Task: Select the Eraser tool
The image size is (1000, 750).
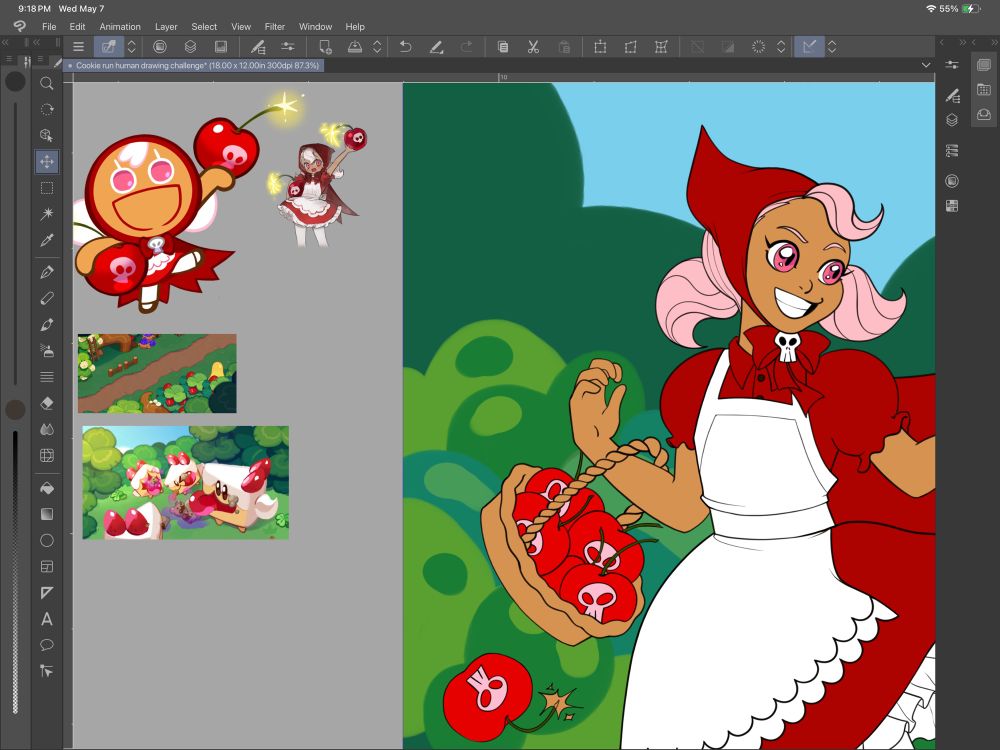Action: pos(47,403)
